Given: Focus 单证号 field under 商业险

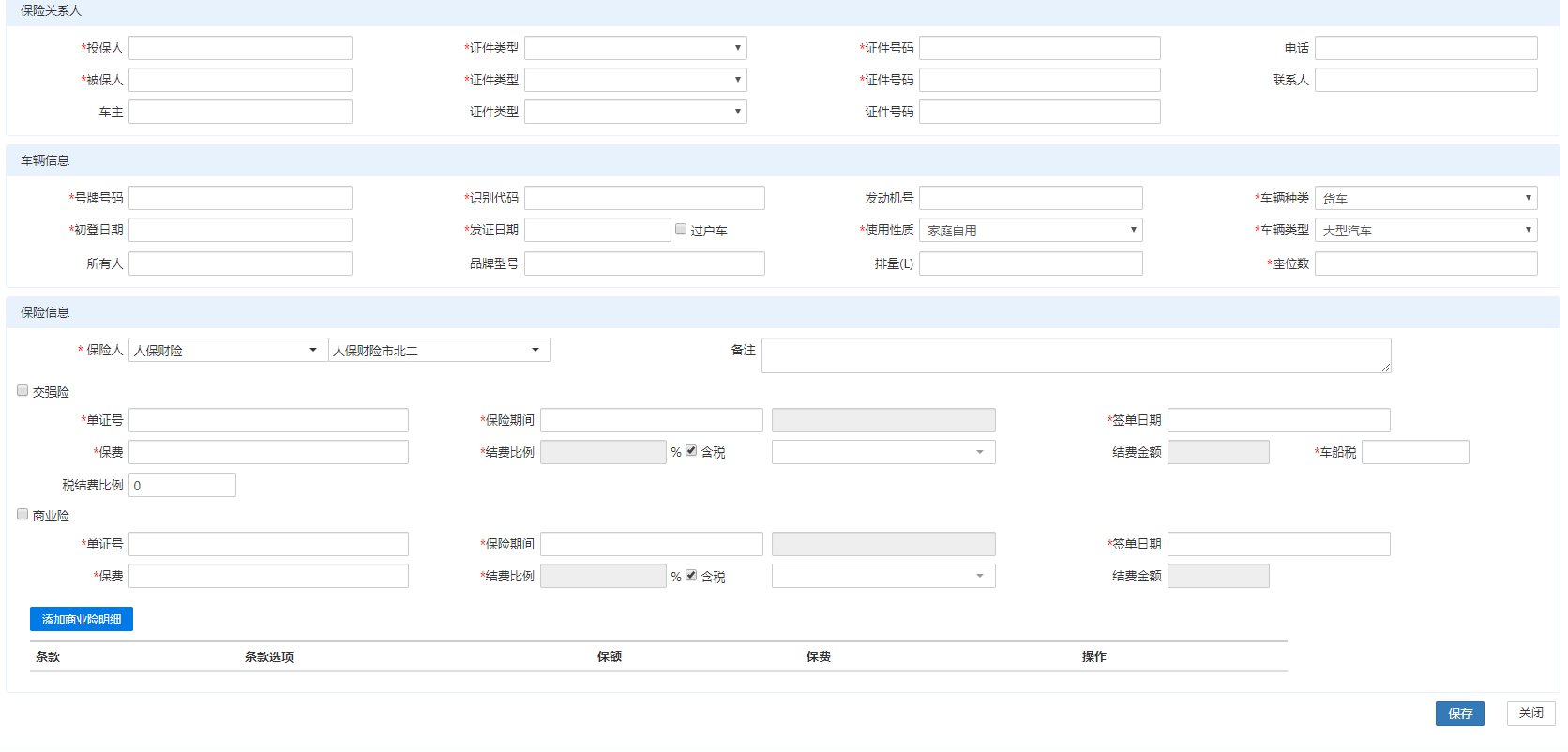Looking at the screenshot, I should coord(268,544).
